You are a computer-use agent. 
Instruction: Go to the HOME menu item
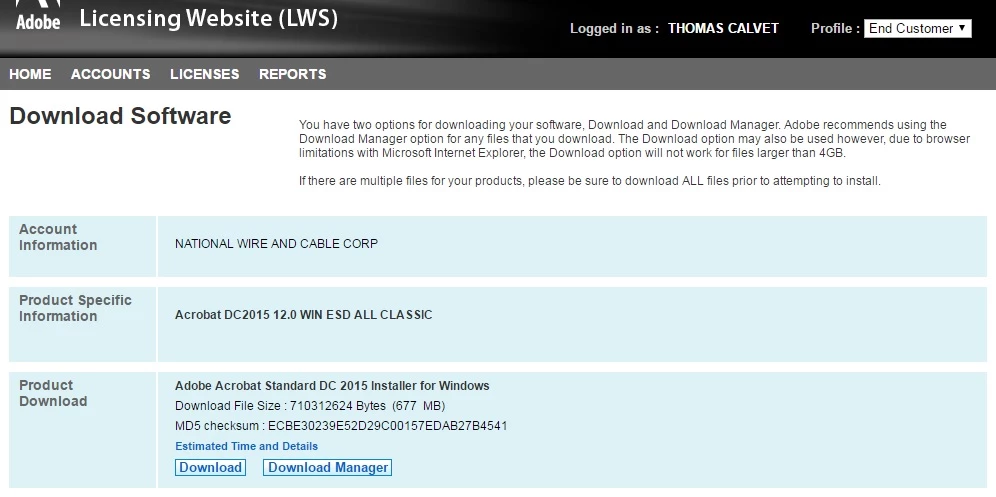(30, 74)
